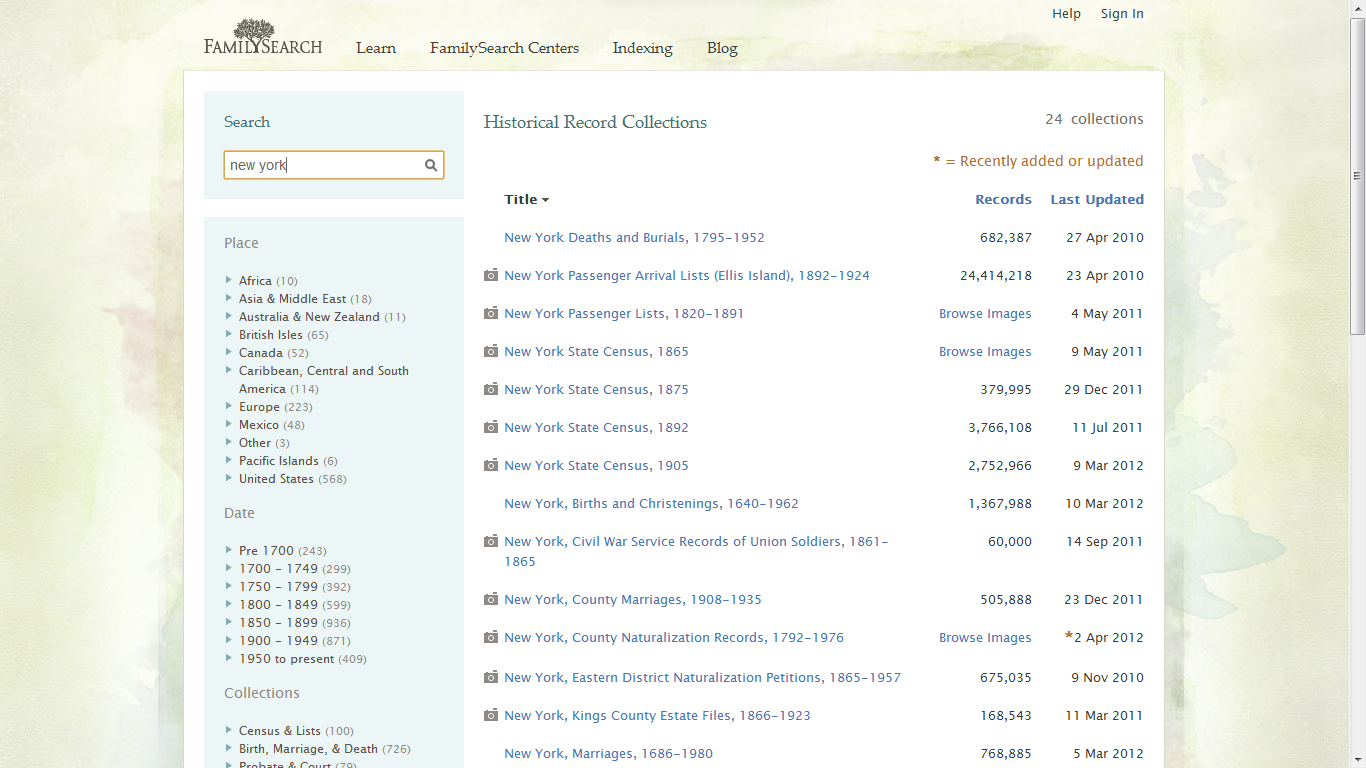Expand the 1800 - 1849 date filter

(x=229, y=604)
